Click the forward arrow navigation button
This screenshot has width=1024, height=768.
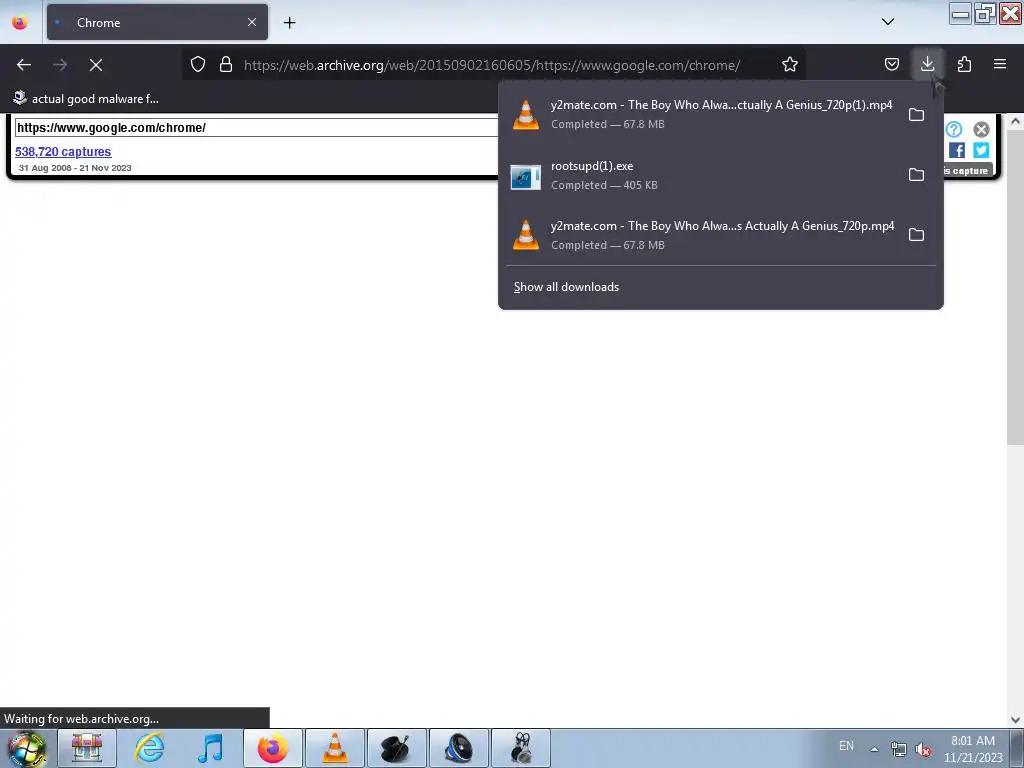tap(60, 65)
